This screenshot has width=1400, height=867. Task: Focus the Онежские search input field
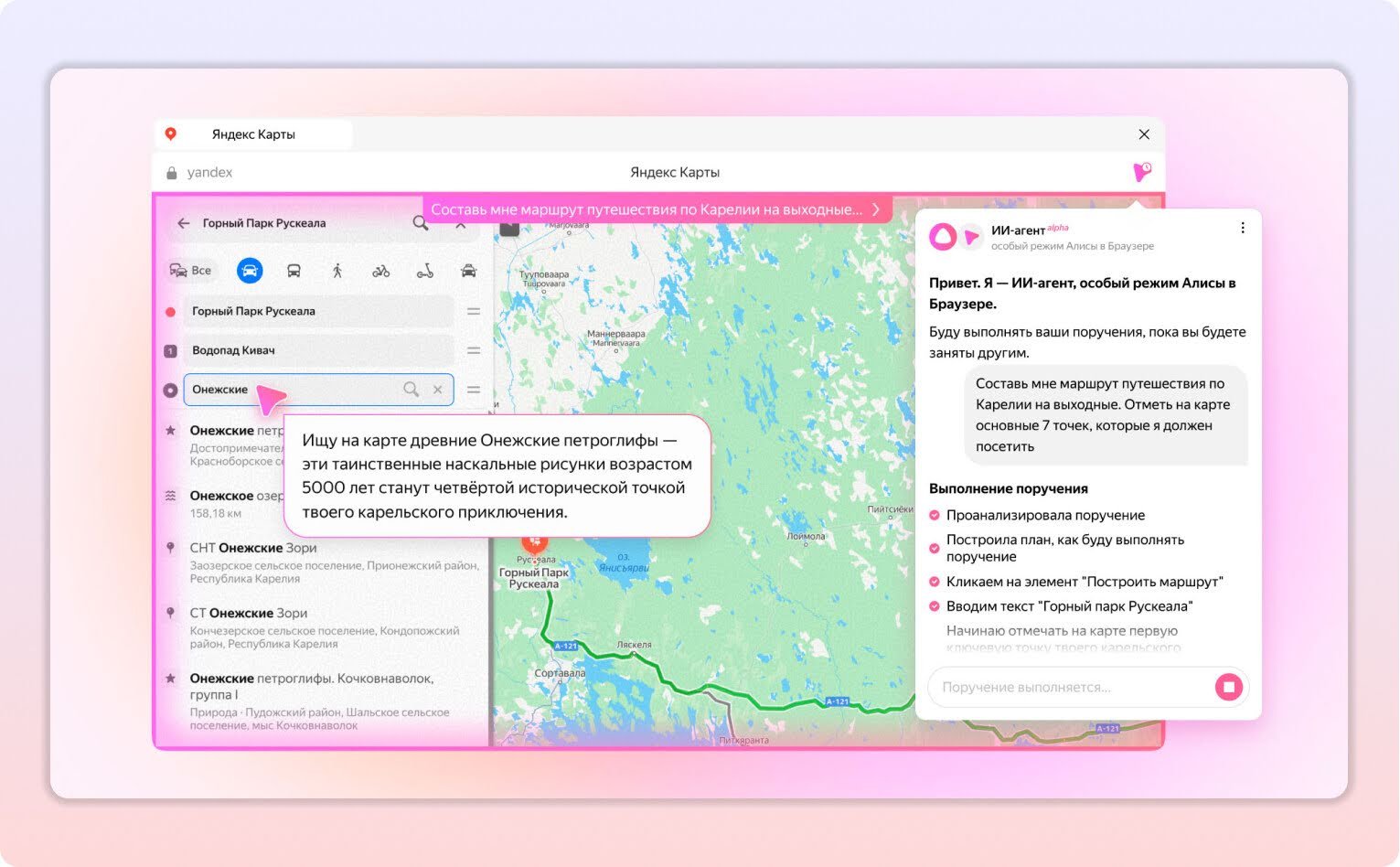point(318,390)
